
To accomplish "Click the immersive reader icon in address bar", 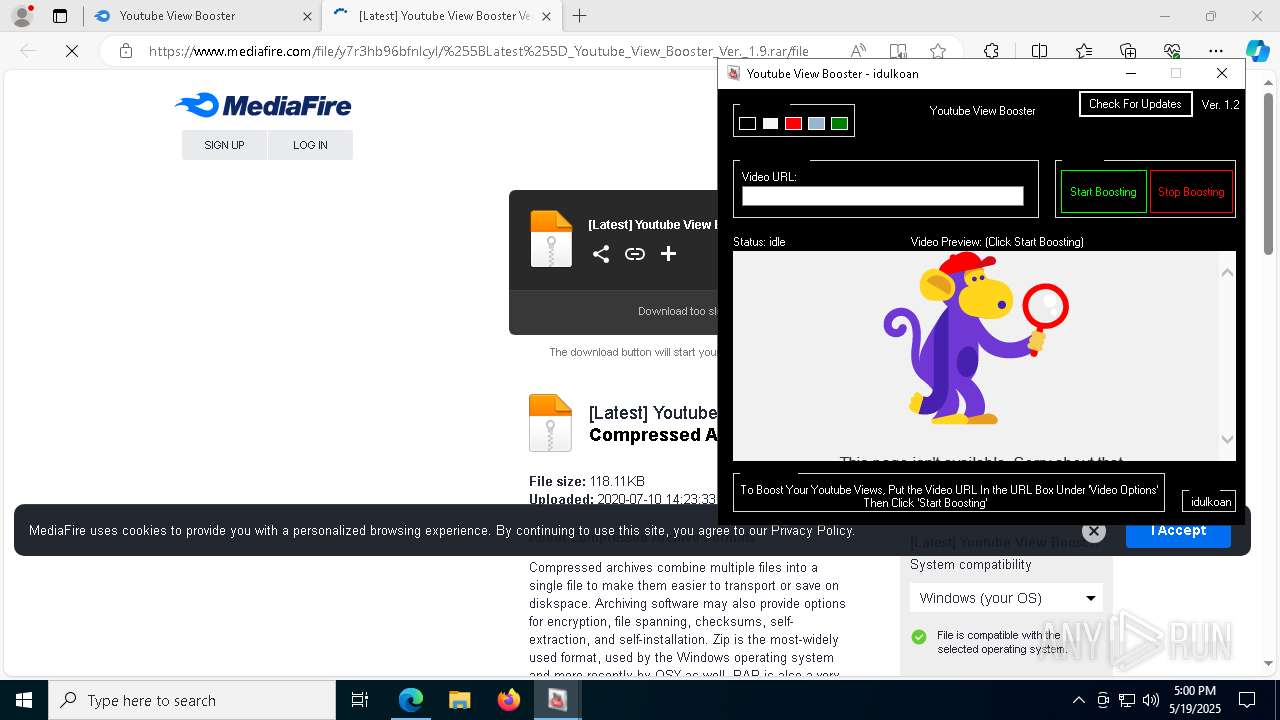I will tap(898, 51).
